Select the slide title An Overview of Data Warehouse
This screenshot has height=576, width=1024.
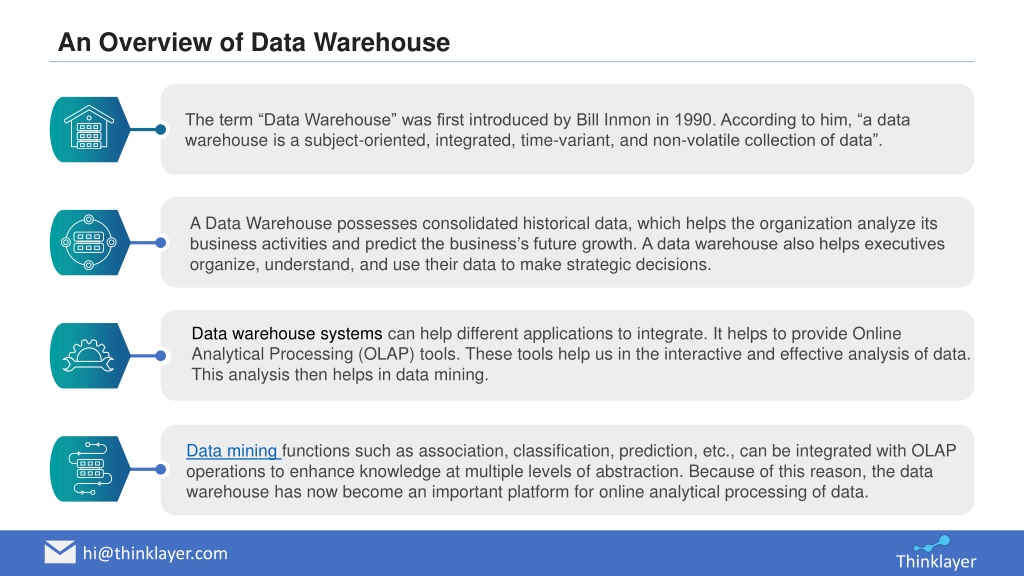point(254,42)
